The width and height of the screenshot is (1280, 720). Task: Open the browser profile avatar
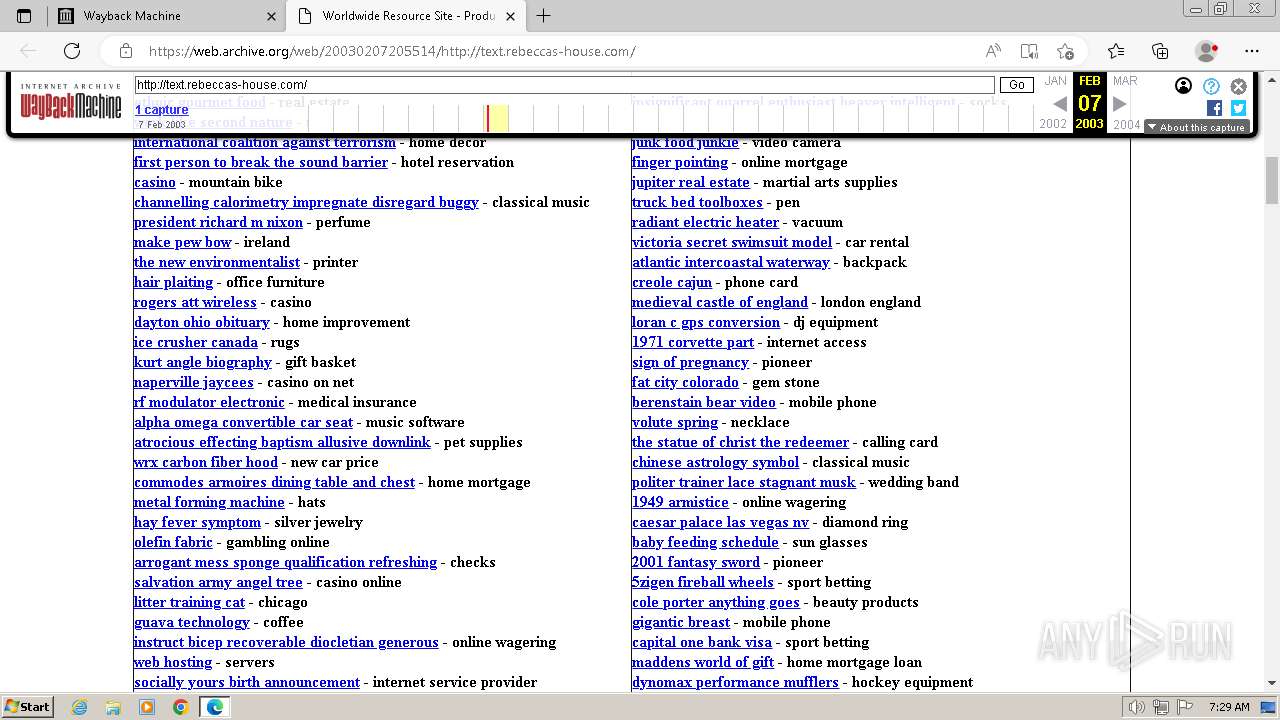click(x=1206, y=51)
